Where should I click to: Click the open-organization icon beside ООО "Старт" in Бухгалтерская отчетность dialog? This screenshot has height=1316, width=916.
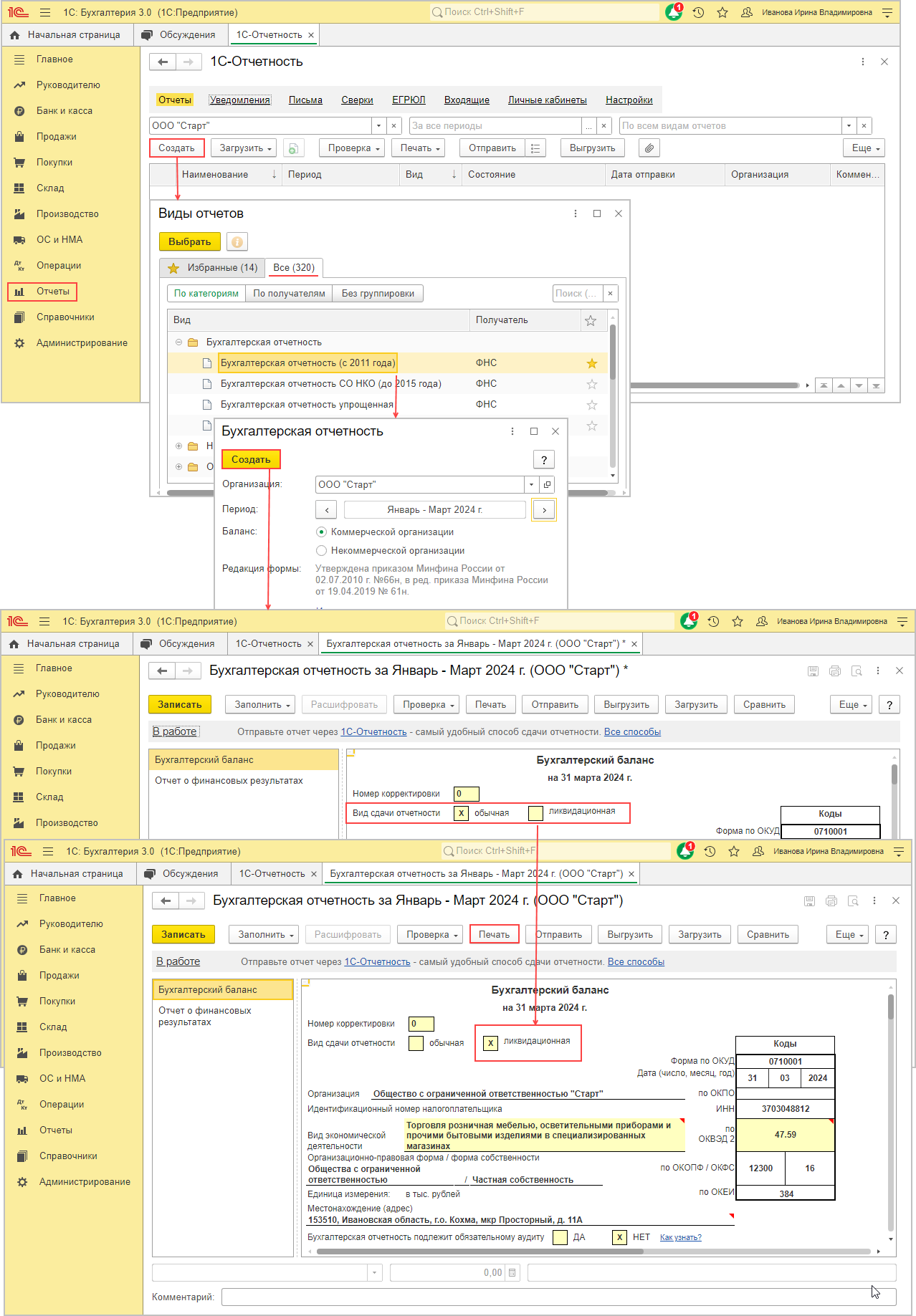[547, 484]
